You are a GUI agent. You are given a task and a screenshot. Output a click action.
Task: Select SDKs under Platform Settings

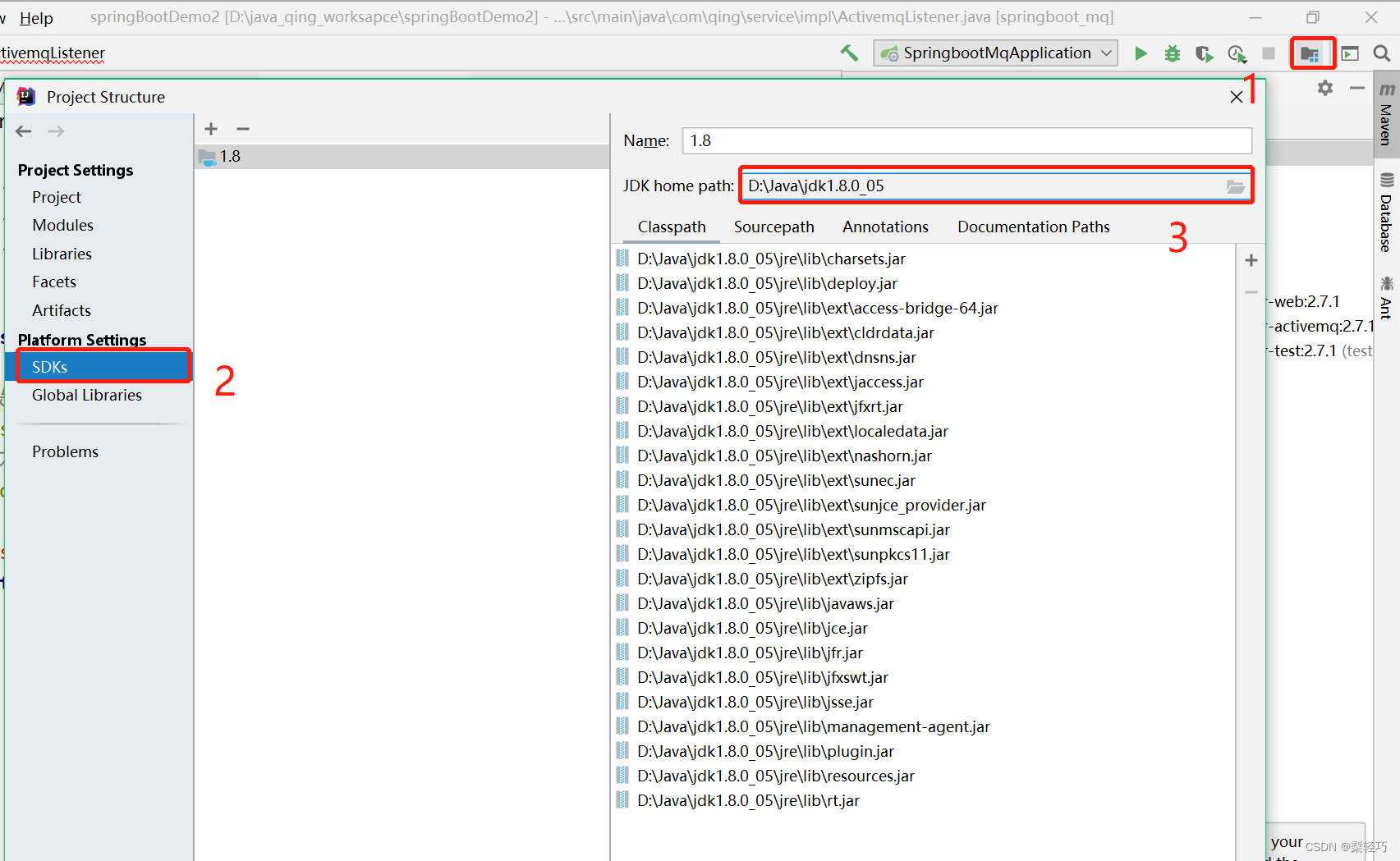[49, 367]
